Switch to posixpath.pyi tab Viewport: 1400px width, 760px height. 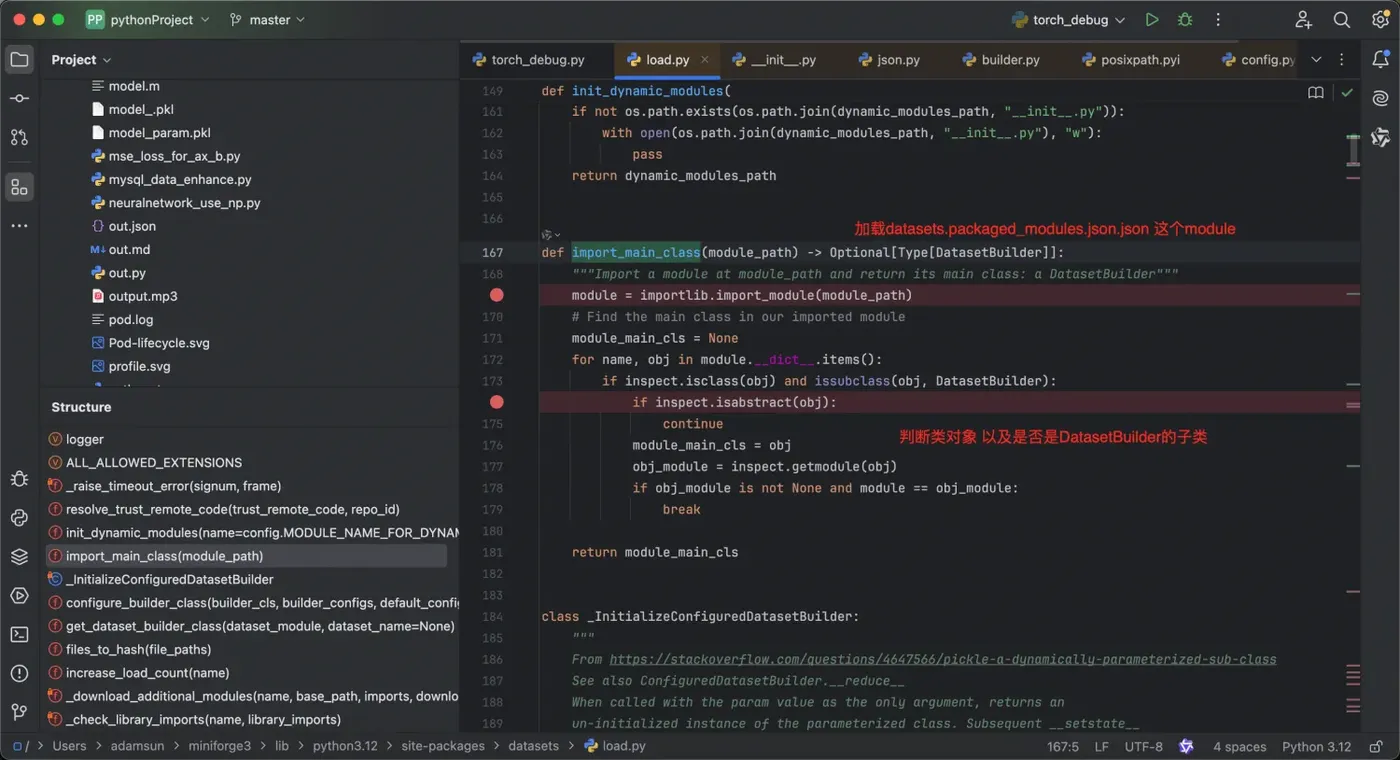tap(1130, 60)
